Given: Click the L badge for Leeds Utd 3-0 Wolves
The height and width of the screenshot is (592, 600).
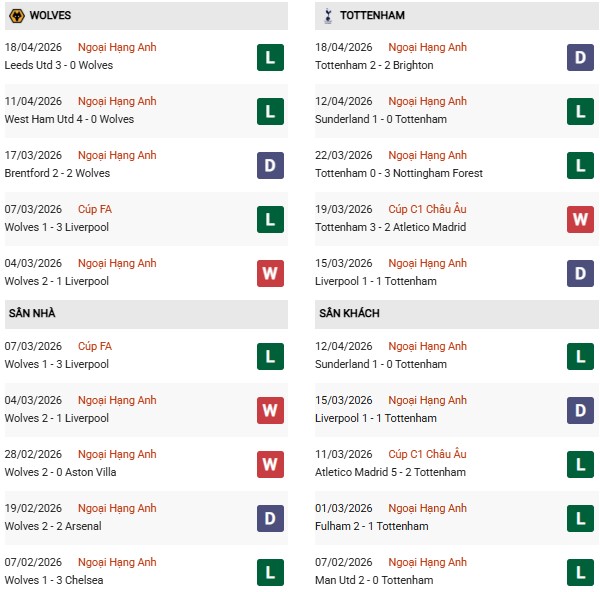Looking at the screenshot, I should click(x=270, y=57).
